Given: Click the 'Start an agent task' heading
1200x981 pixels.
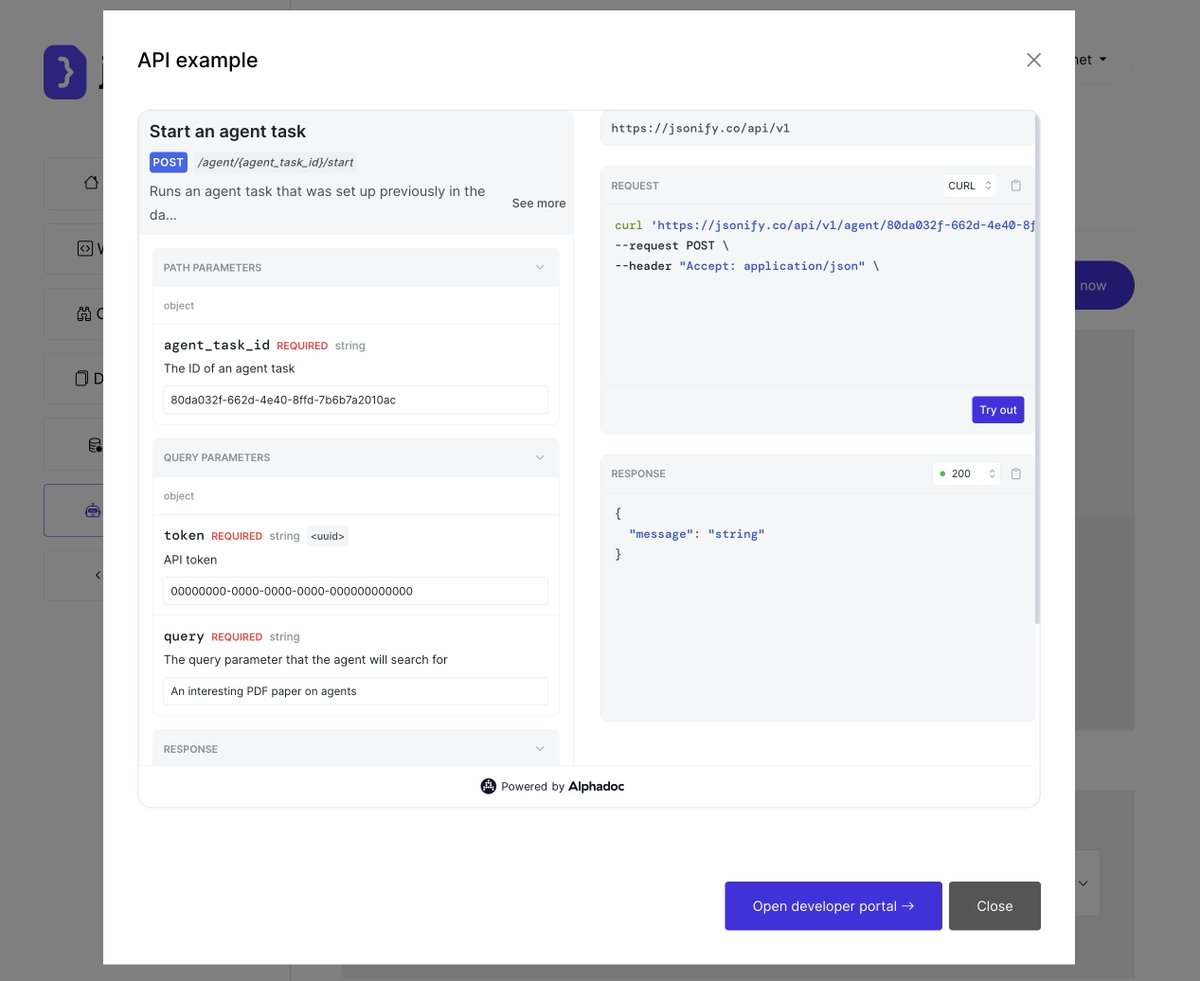Looking at the screenshot, I should [x=228, y=131].
